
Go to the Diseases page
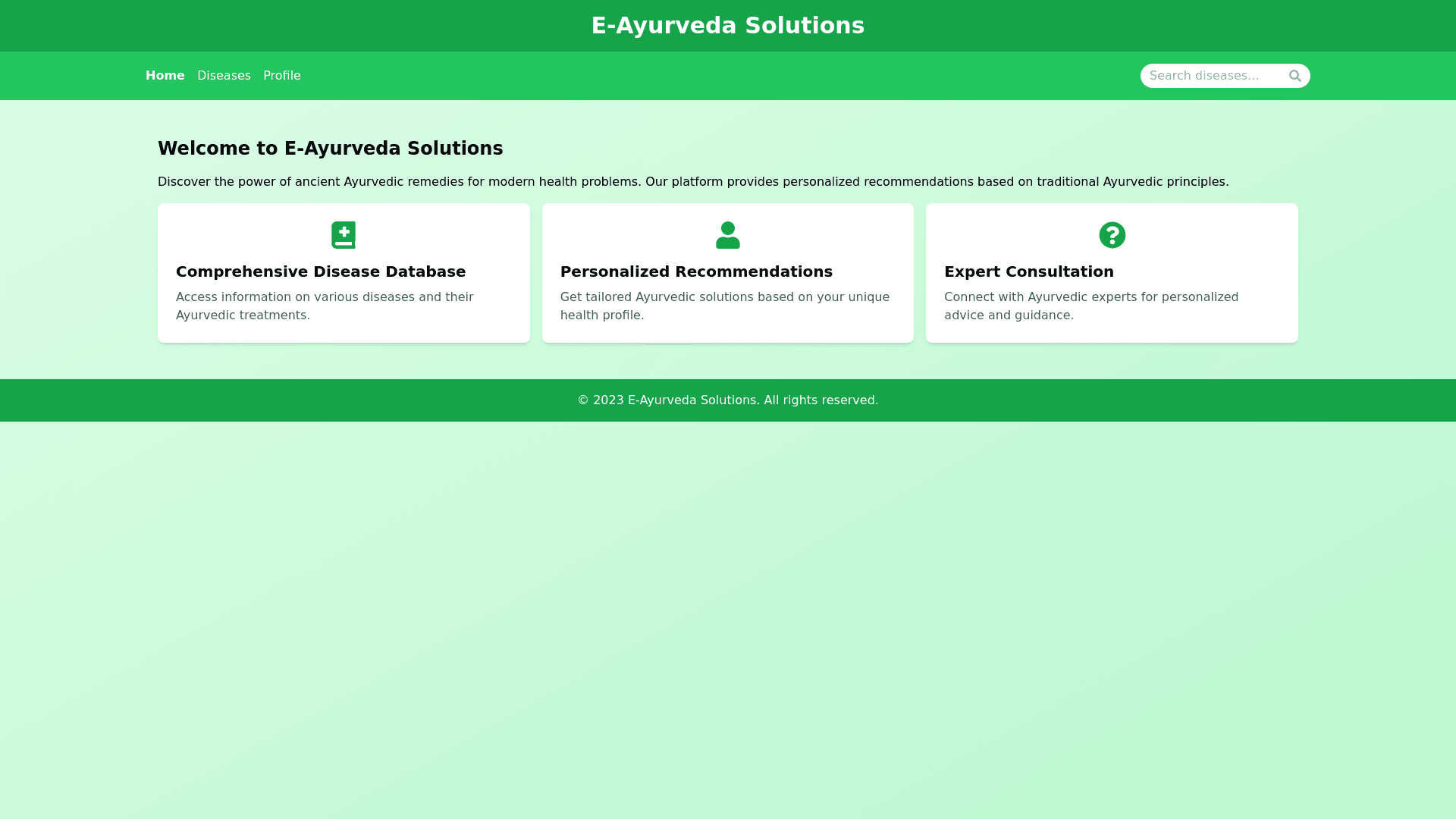(x=224, y=76)
